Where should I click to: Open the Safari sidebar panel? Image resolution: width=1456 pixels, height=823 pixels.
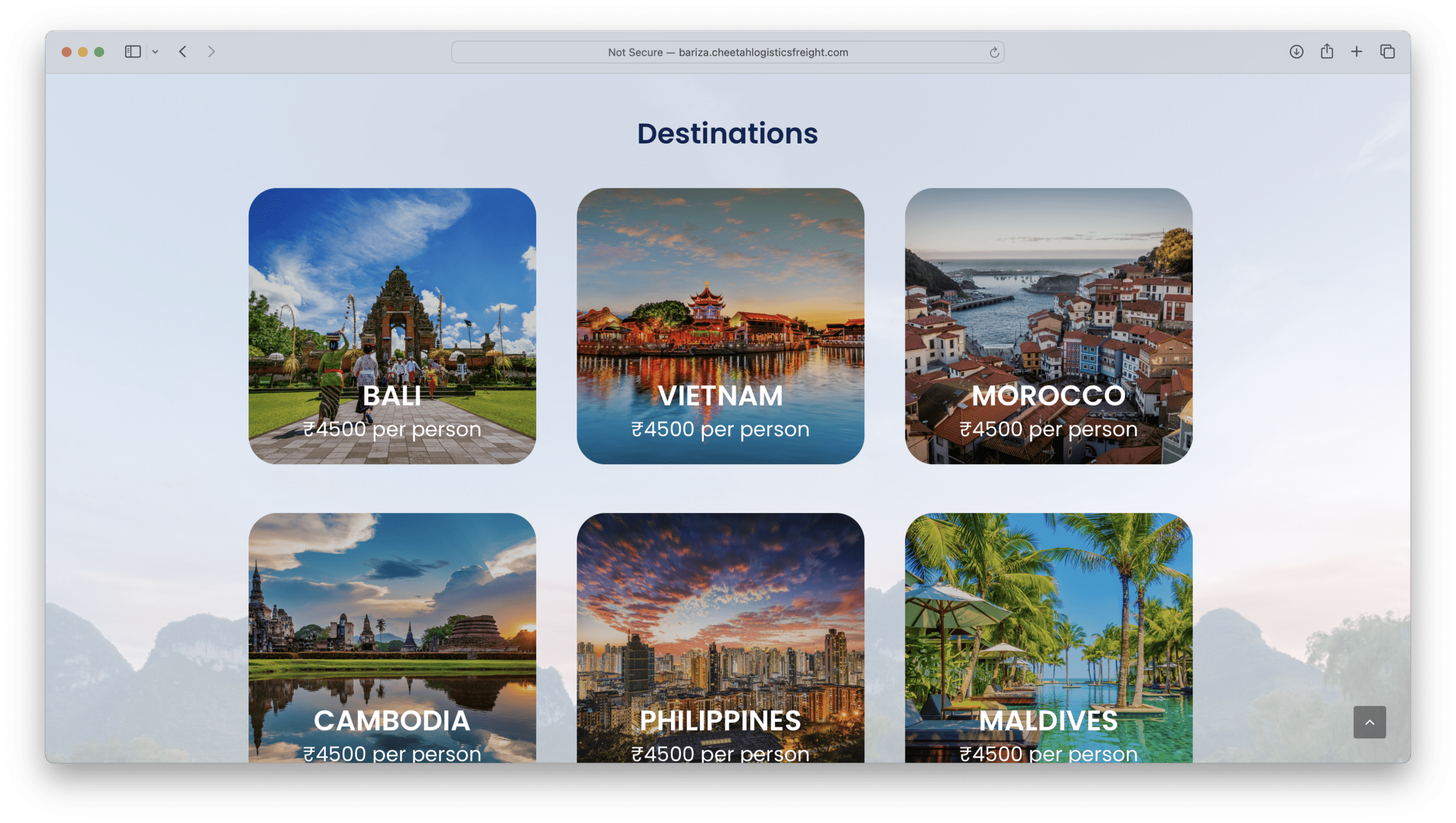133,51
